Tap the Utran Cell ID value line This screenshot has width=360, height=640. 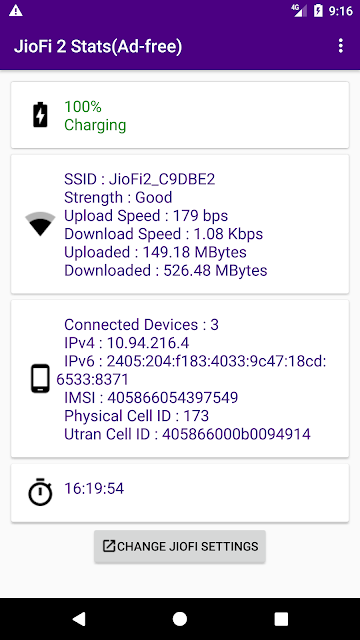pyautogui.click(x=187, y=434)
